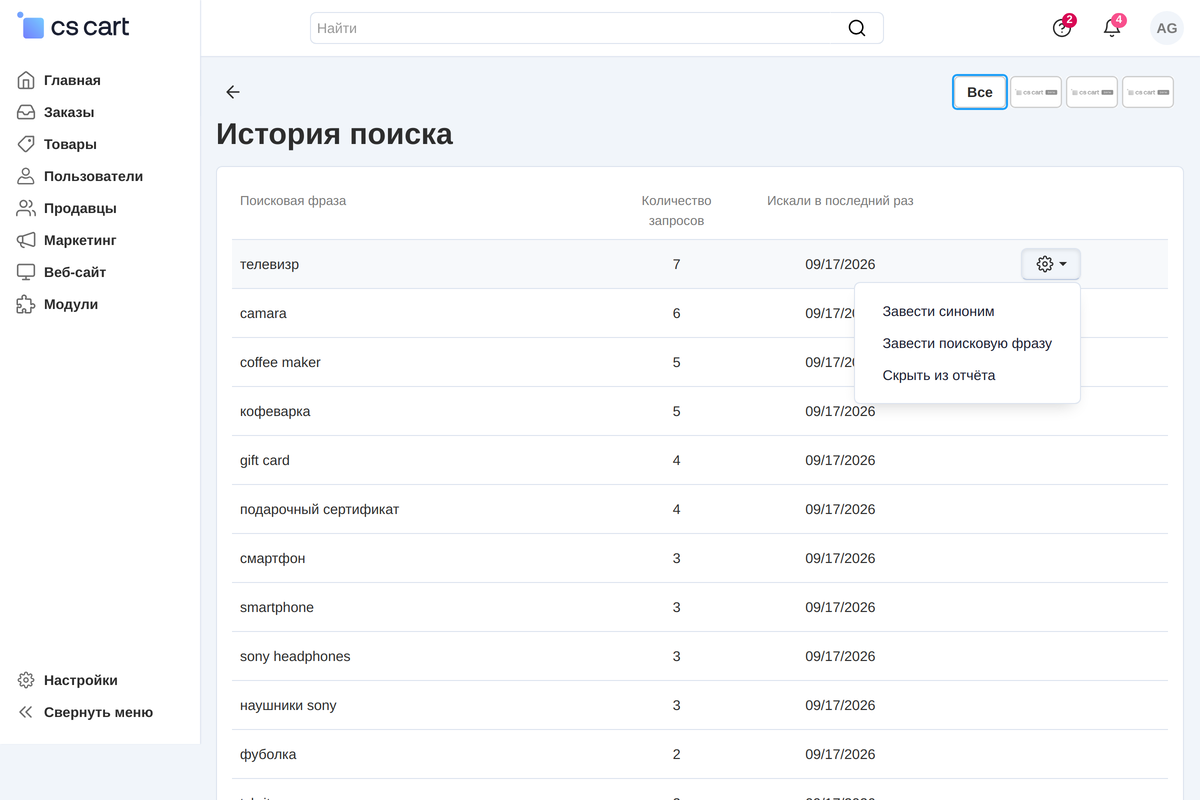Open Пользователи in sidebar
The image size is (1200, 800).
tap(93, 176)
